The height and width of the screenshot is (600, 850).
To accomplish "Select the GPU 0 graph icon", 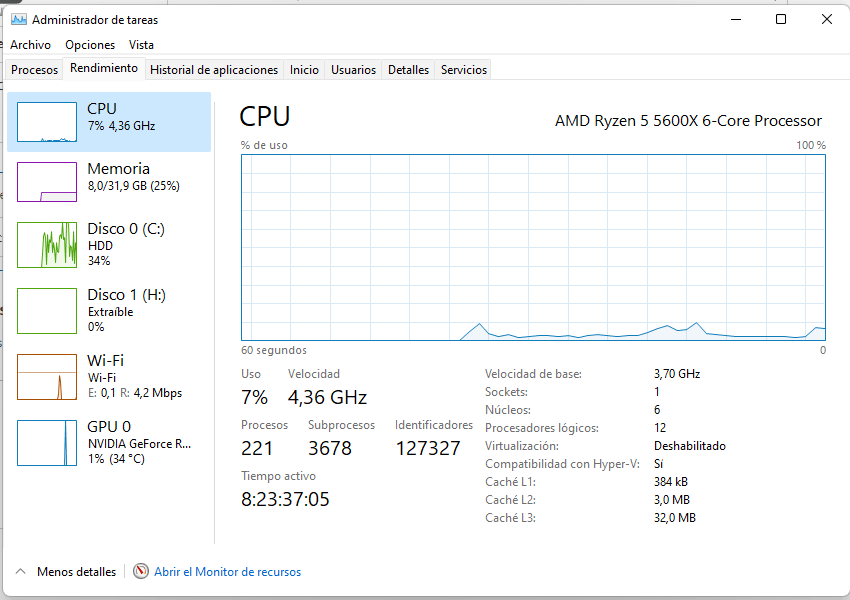I will click(47, 442).
